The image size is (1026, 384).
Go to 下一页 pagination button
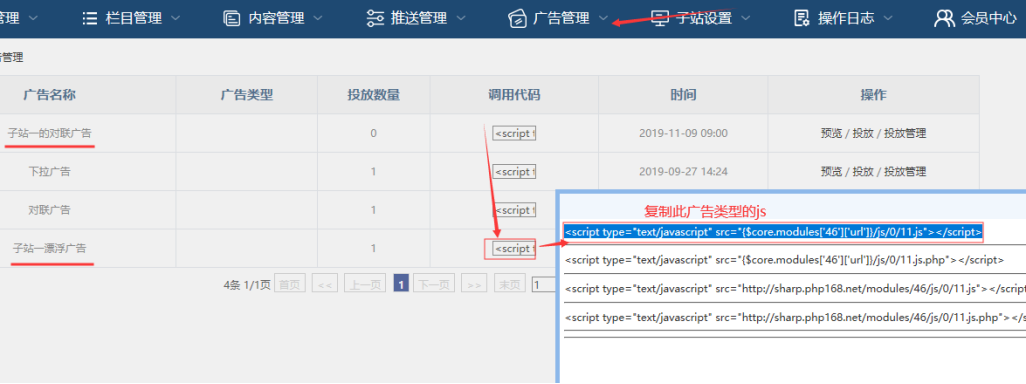tap(433, 285)
